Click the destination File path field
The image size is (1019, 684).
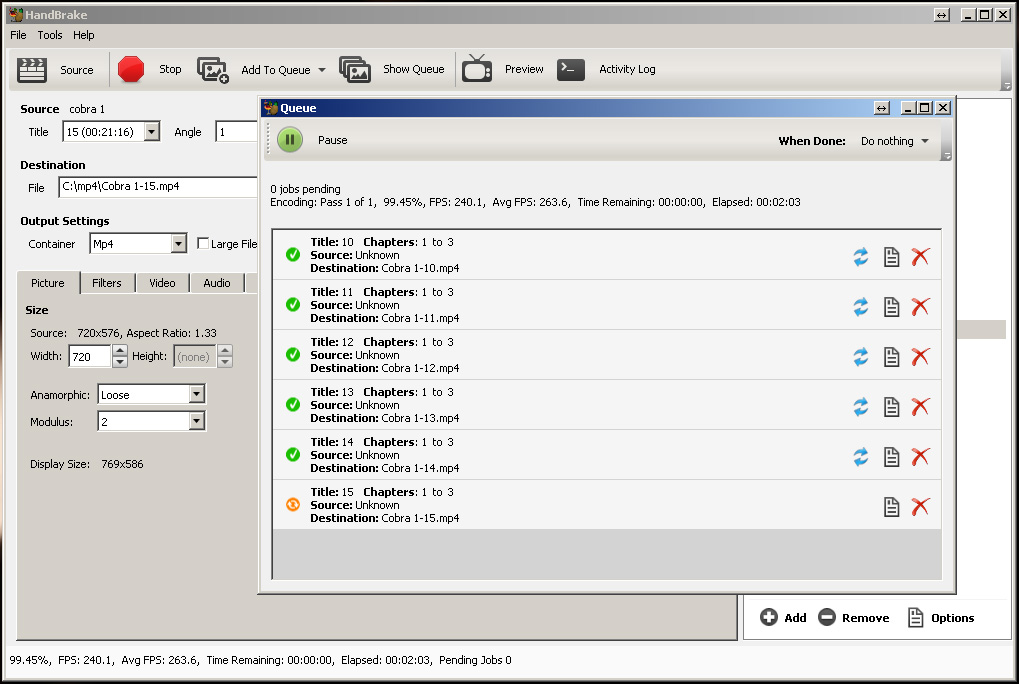[158, 186]
